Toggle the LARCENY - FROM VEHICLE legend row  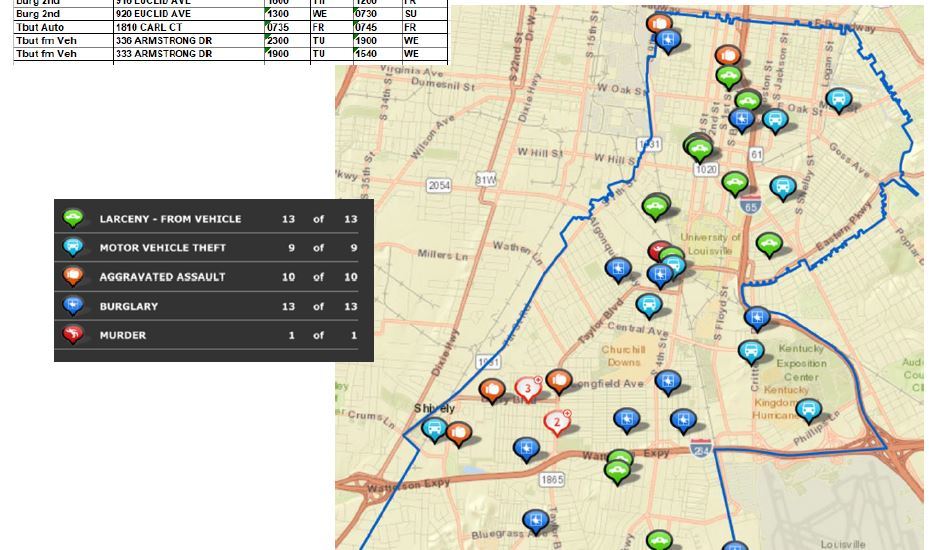tap(170, 219)
